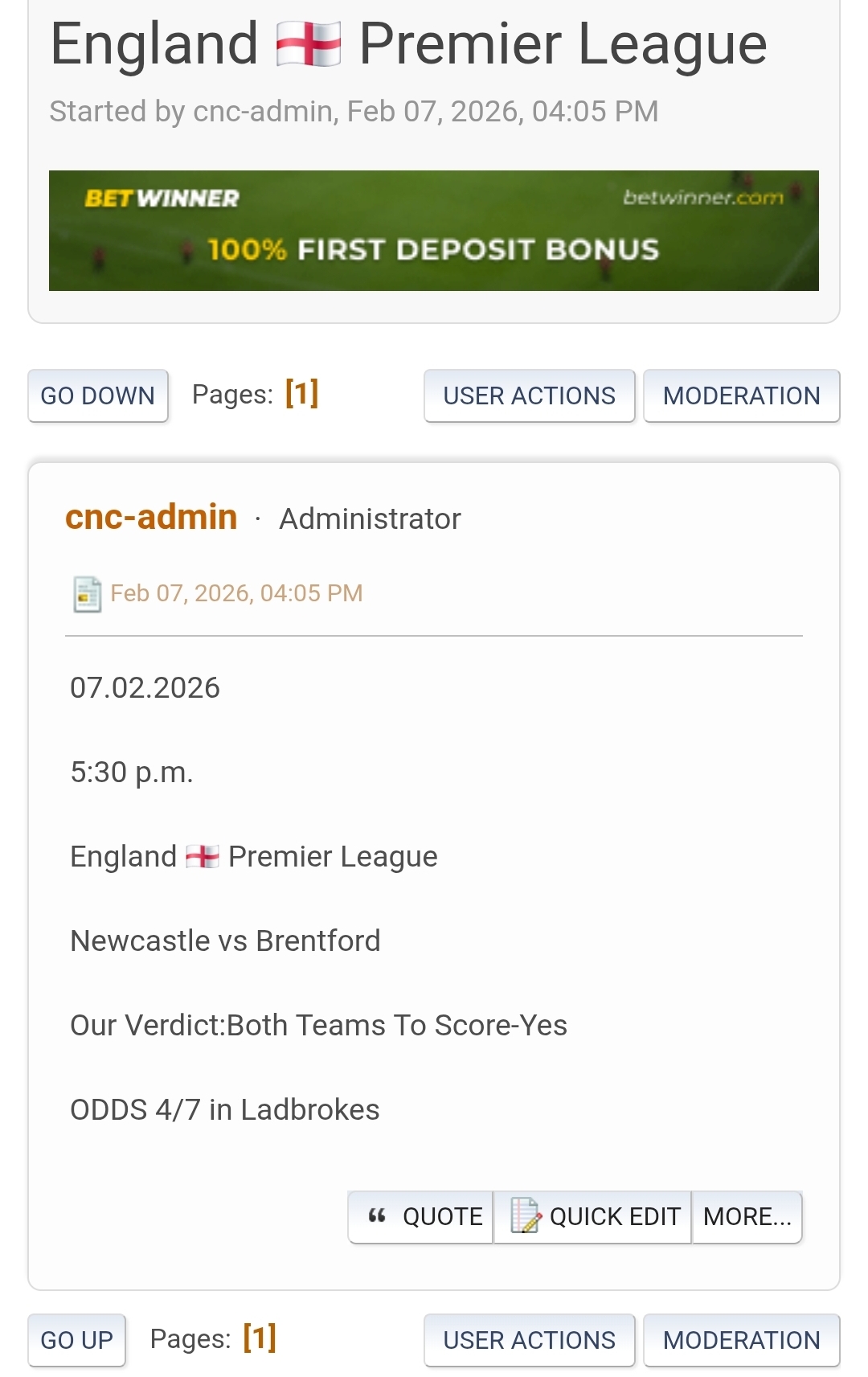The height and width of the screenshot is (1377, 868).
Task: Open the bottom Moderation menu
Action: [x=741, y=1340]
